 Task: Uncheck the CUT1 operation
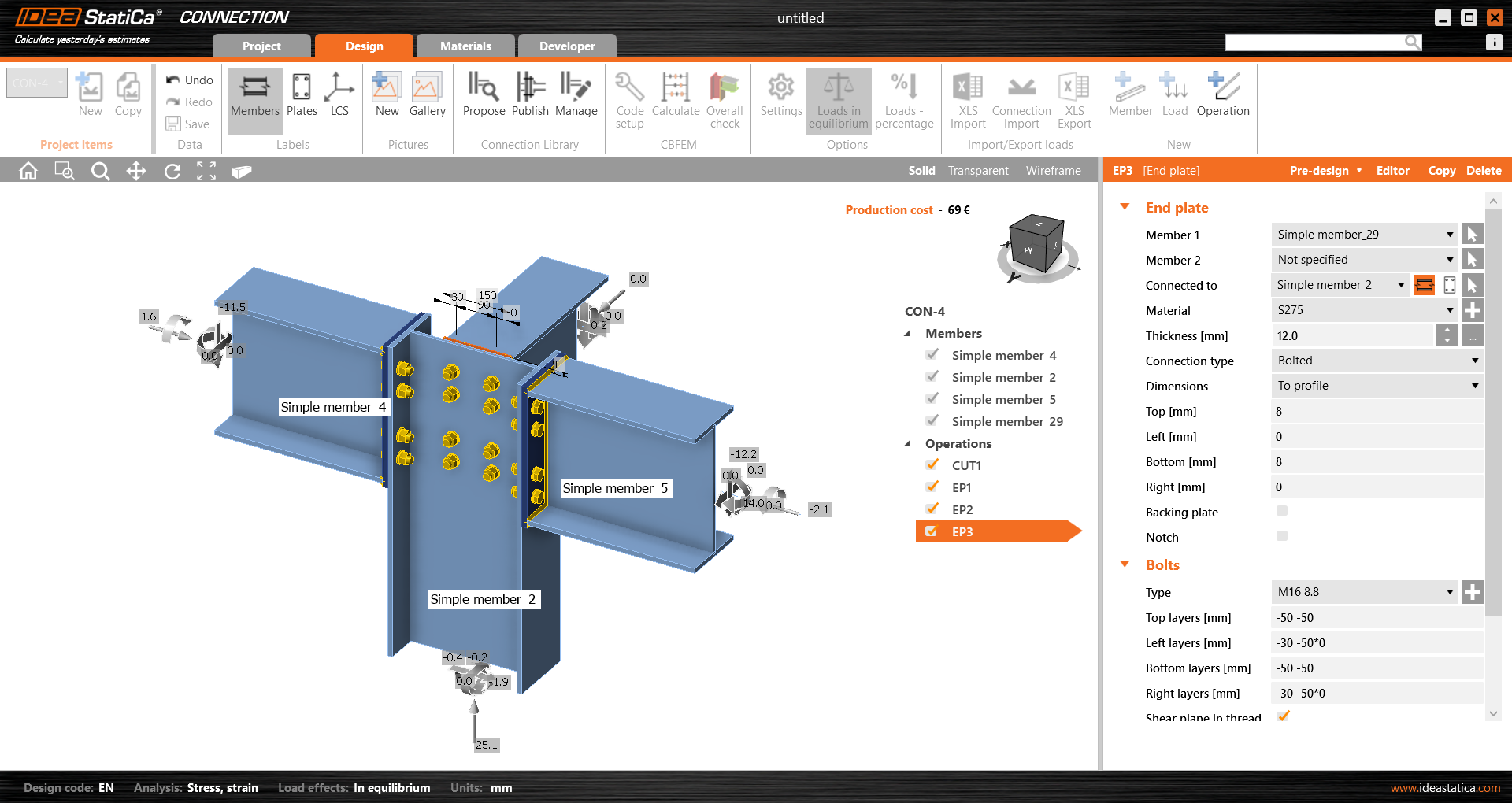click(932, 465)
